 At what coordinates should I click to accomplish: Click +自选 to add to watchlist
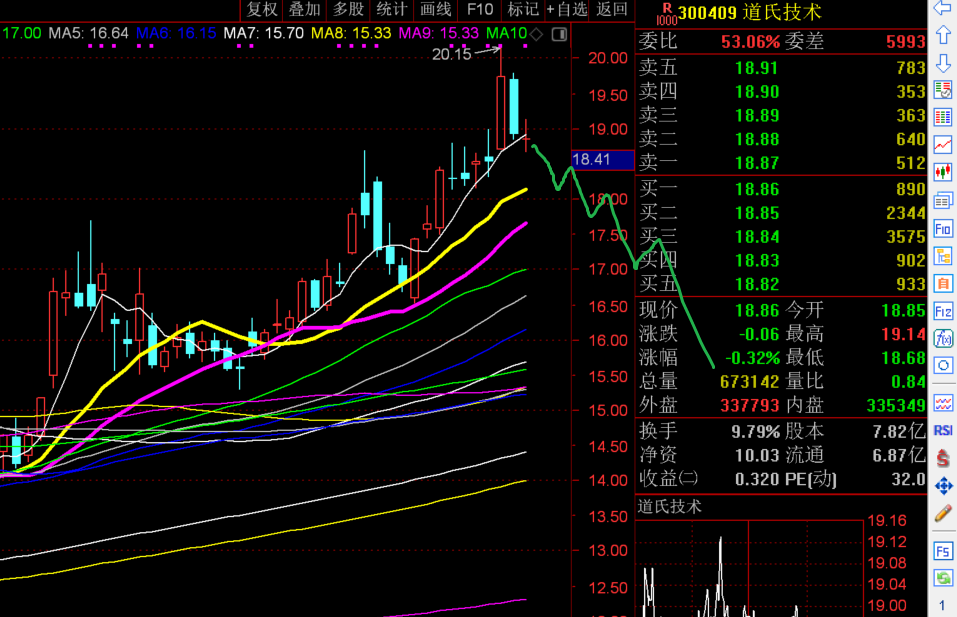[566, 10]
